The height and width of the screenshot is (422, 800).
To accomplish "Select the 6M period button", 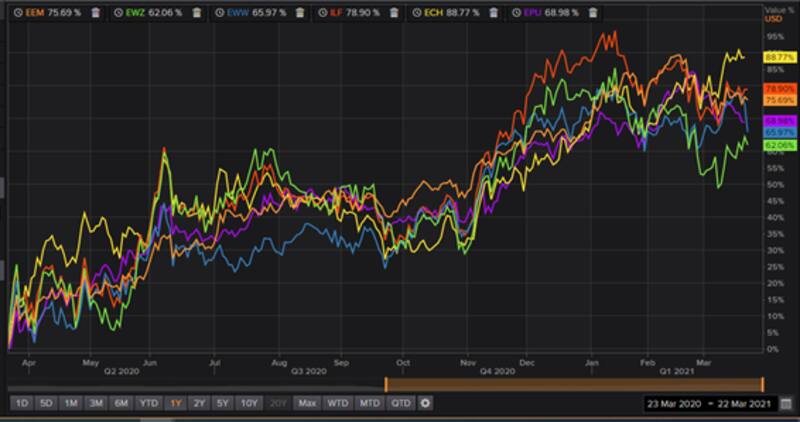I will 120,403.
